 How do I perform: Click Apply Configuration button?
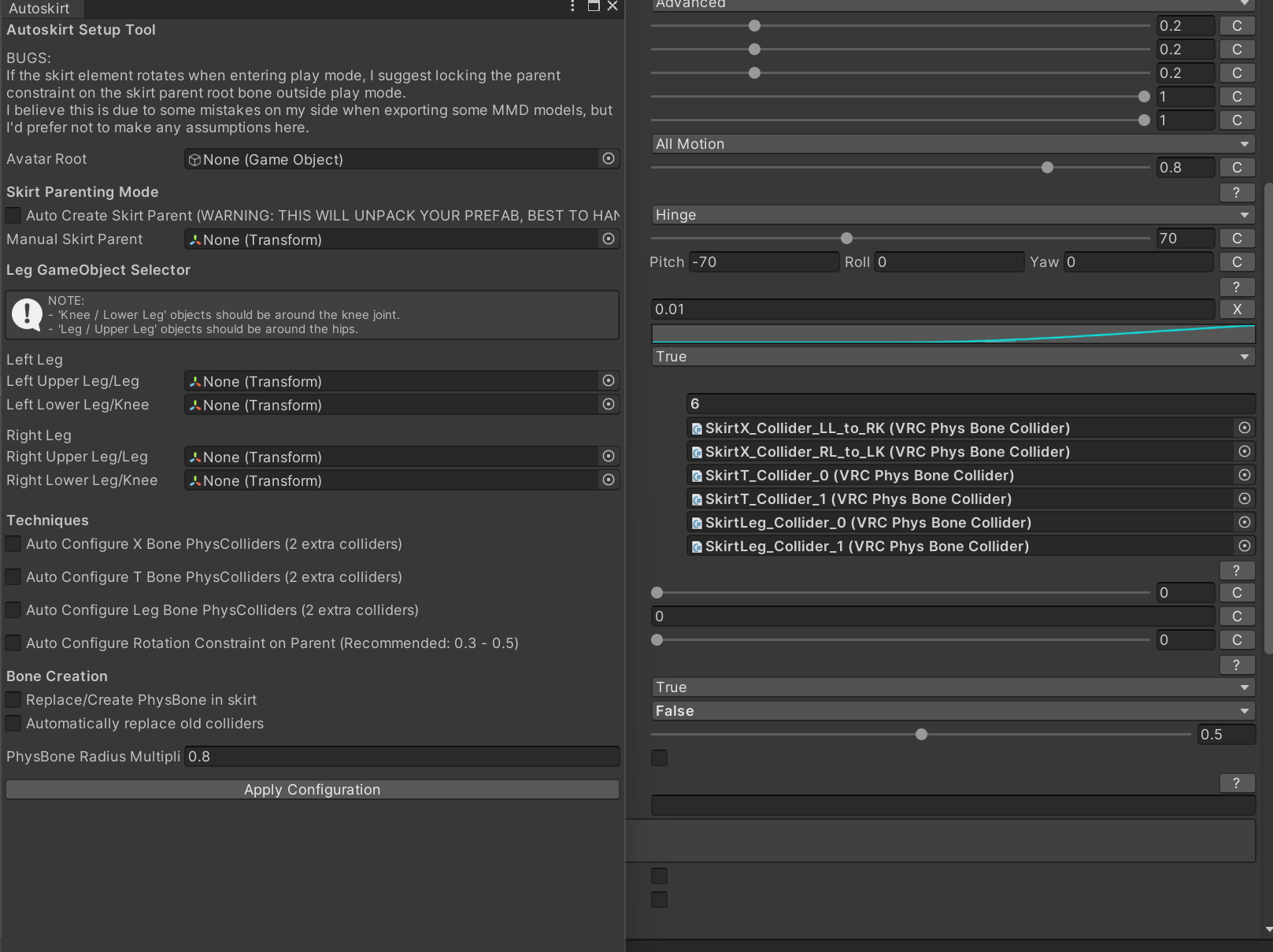pyautogui.click(x=313, y=790)
